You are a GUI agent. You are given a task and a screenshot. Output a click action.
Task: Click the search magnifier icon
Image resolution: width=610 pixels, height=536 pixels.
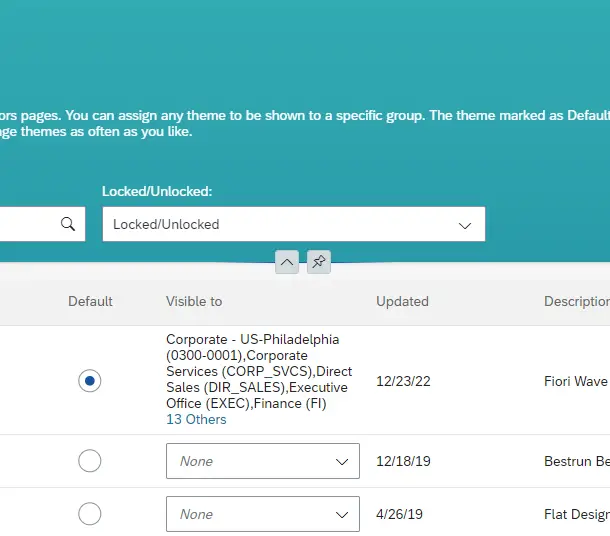(68, 224)
